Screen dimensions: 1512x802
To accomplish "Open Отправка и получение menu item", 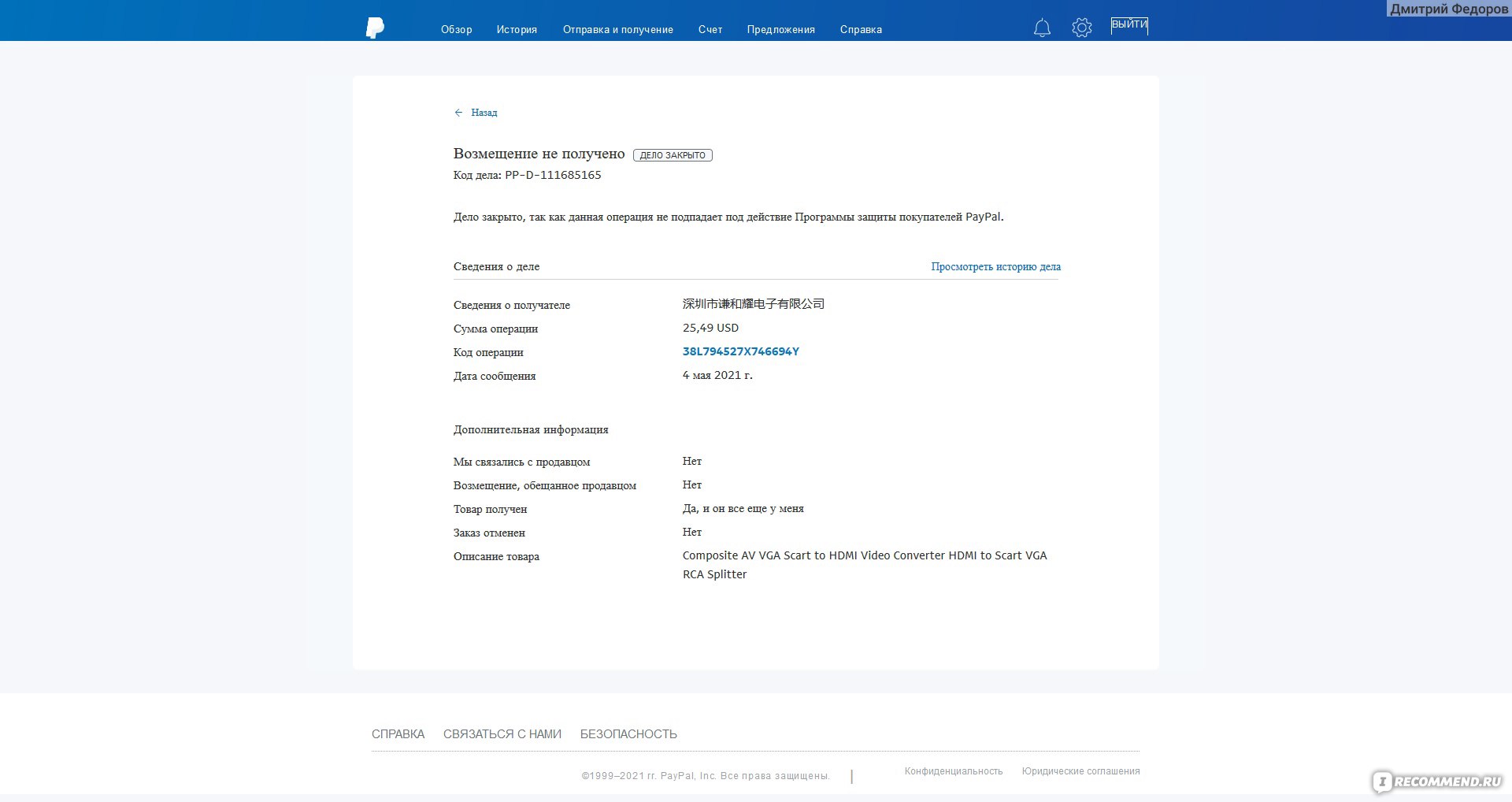I will tap(618, 29).
